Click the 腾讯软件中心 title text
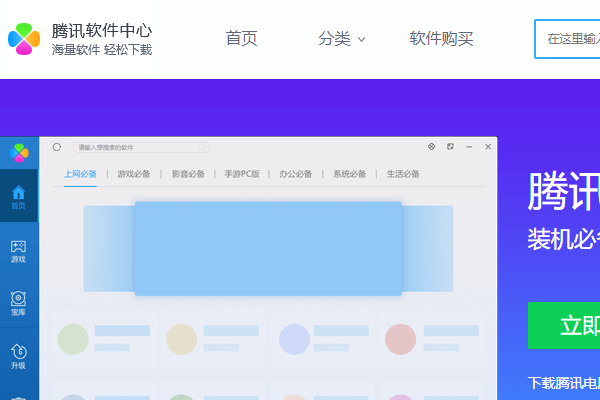Viewport: 600px width, 400px height. point(102,31)
